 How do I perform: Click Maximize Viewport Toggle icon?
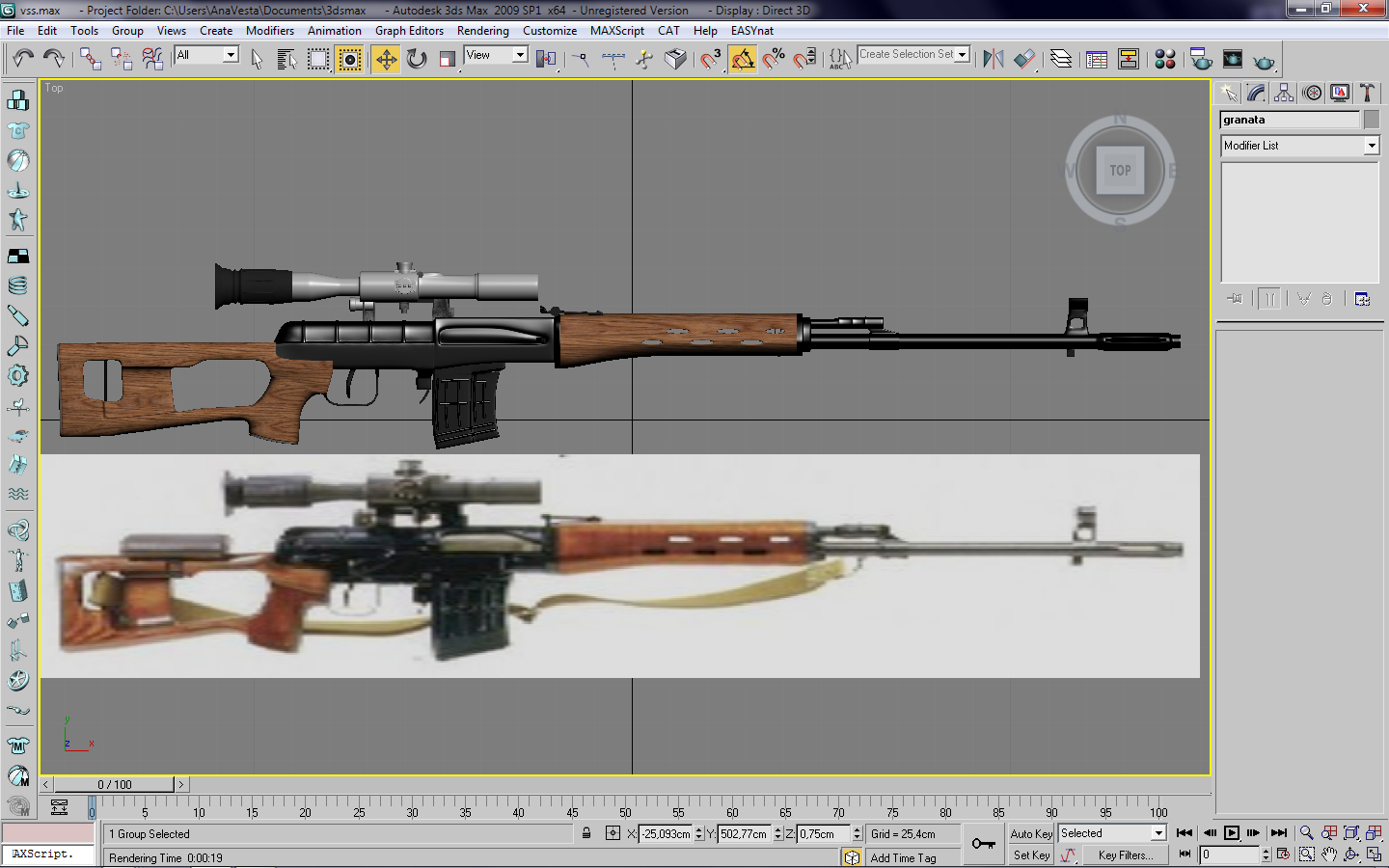1374,854
